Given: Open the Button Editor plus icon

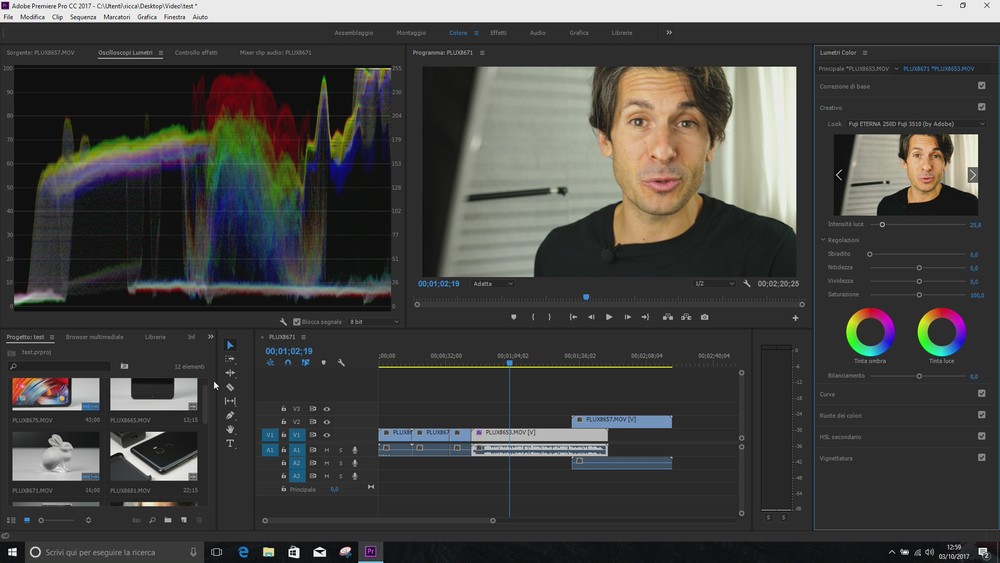Looking at the screenshot, I should (796, 318).
